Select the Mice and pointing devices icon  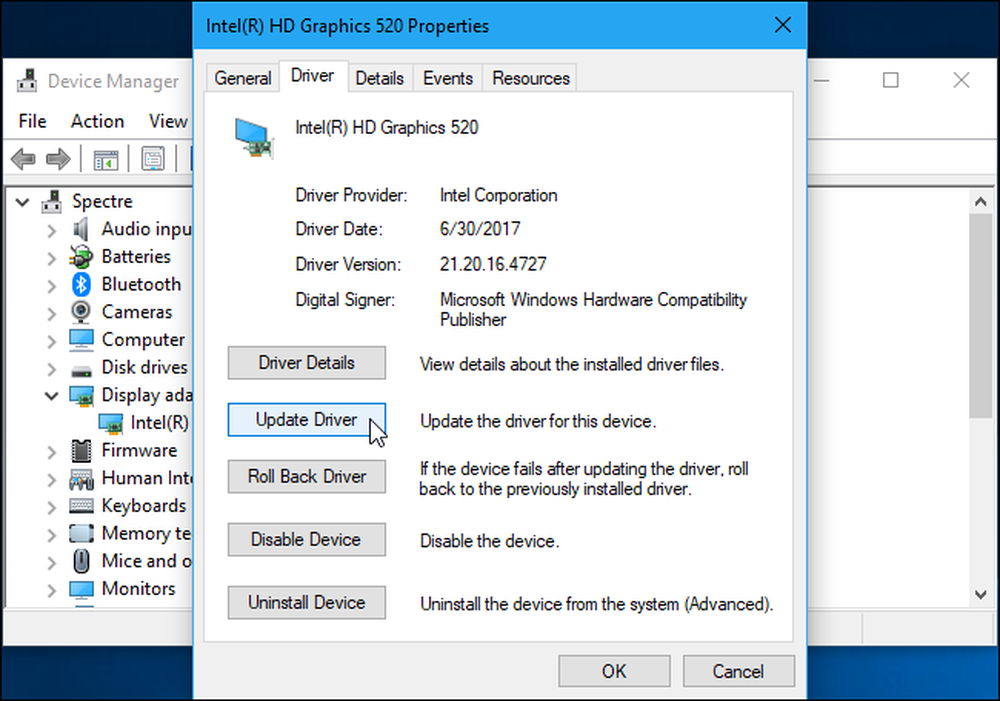click(x=81, y=561)
